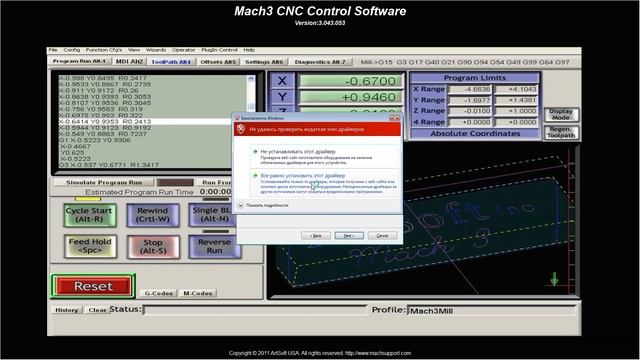The image size is (640, 360).
Task: Click Simulate Program Run
Action: coord(104,182)
